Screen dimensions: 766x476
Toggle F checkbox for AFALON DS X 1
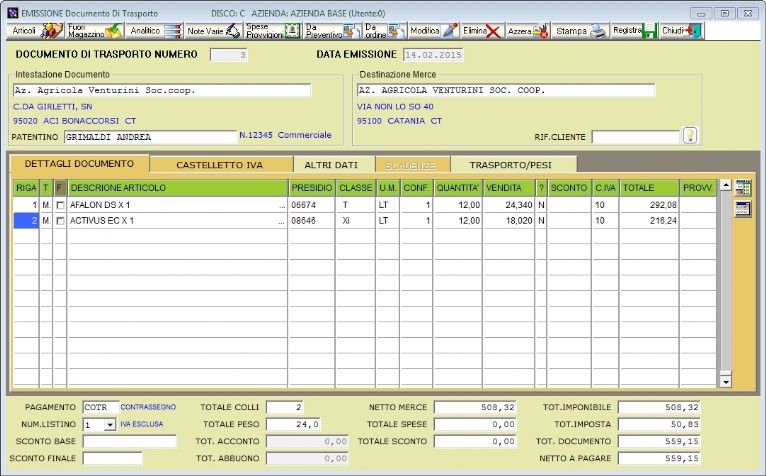click(x=60, y=205)
